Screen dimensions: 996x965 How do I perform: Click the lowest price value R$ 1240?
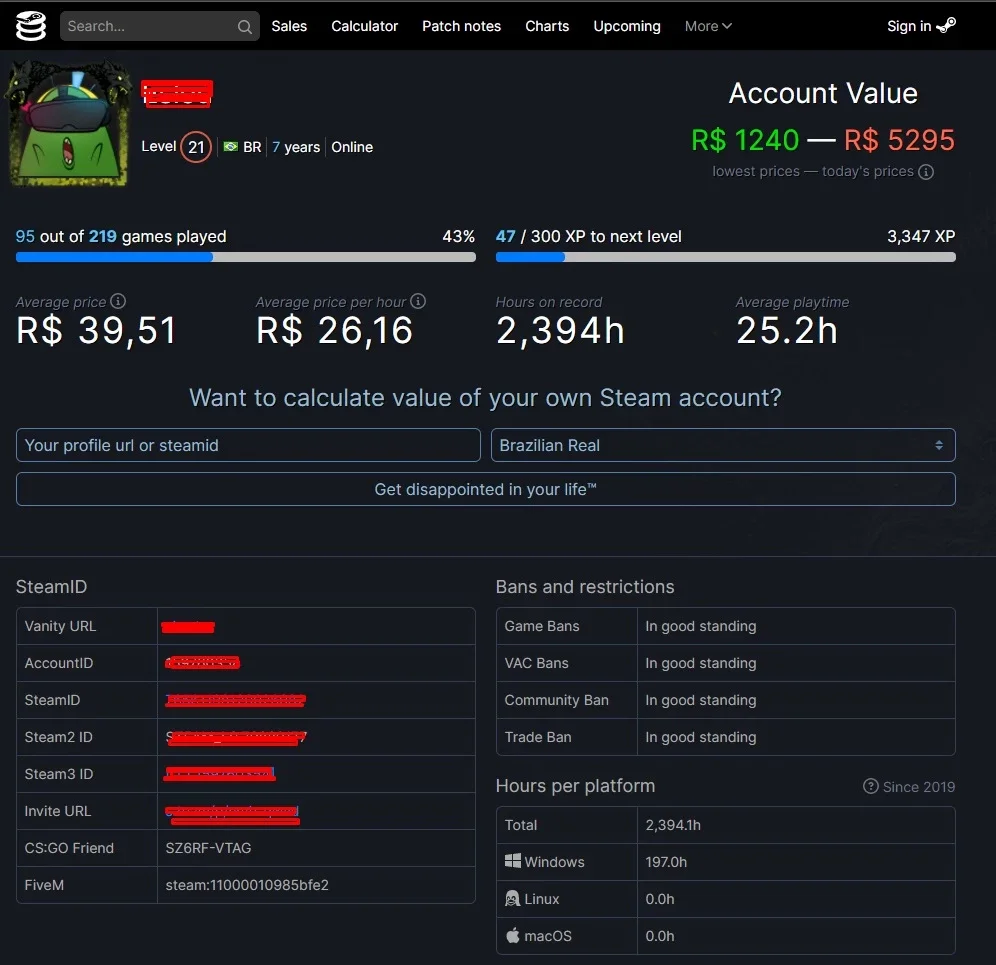pos(745,140)
